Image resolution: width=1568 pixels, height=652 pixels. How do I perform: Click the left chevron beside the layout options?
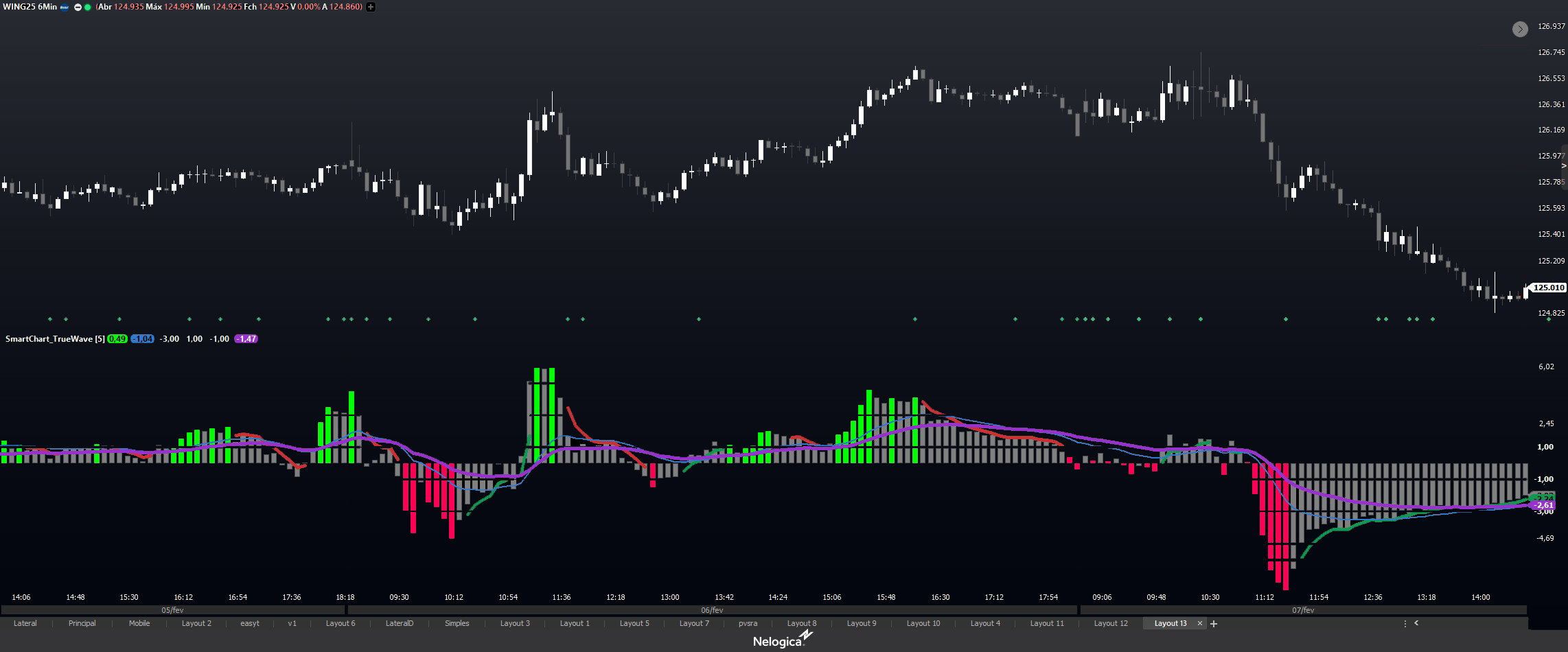1416,623
